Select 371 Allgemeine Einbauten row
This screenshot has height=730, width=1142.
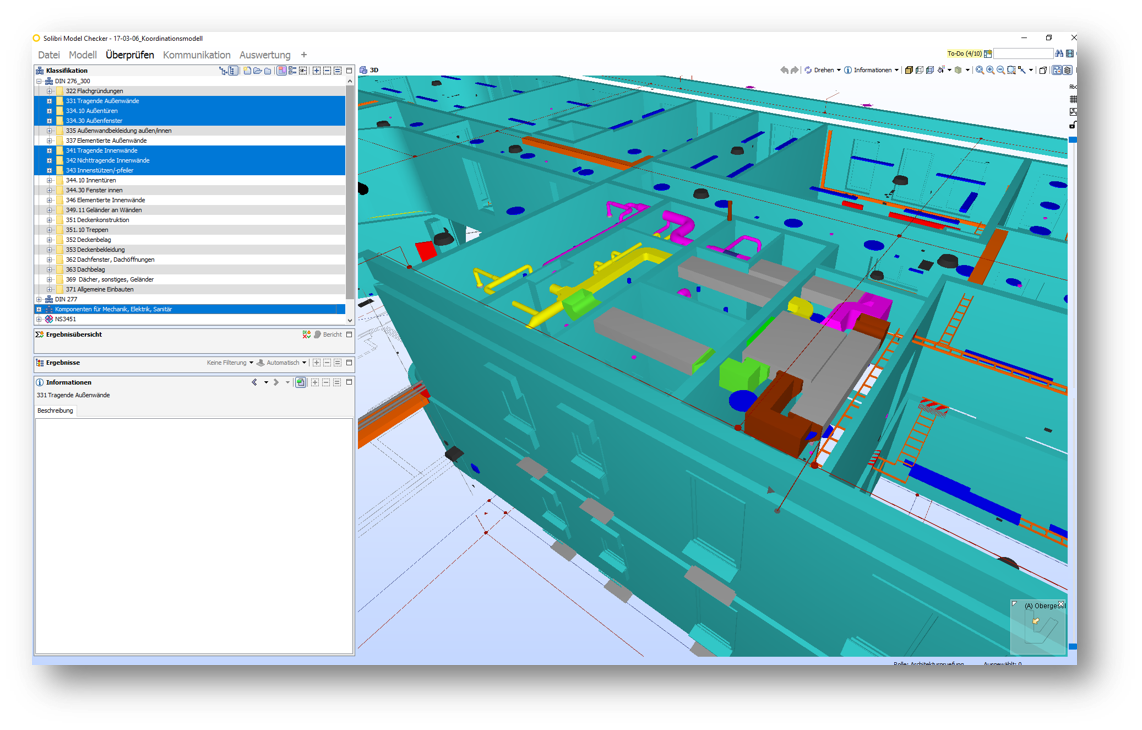coord(191,289)
